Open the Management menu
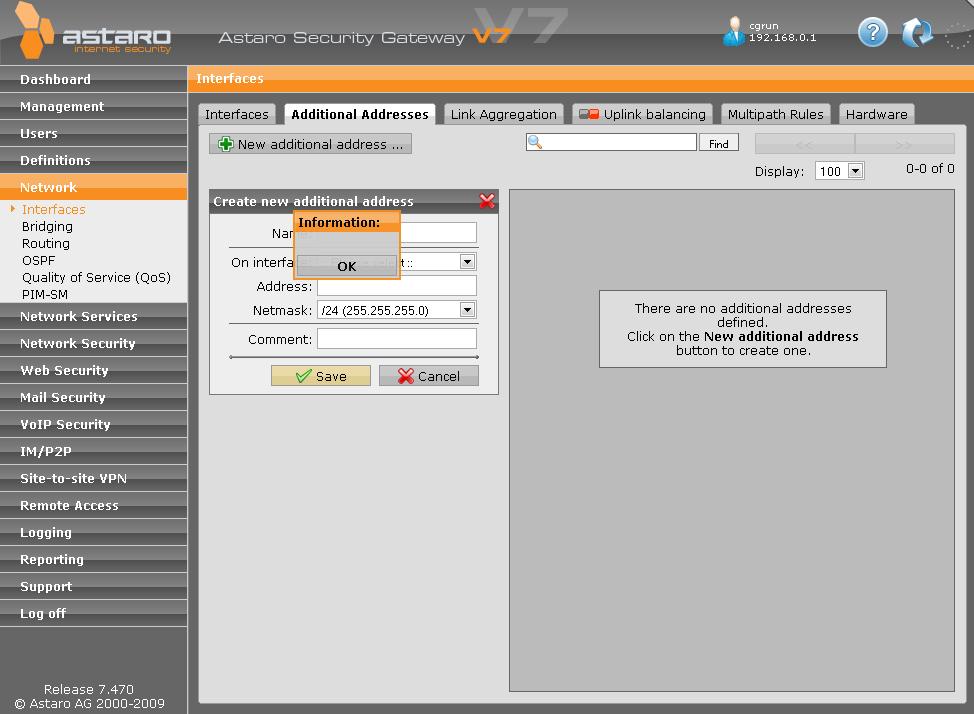 [93, 106]
